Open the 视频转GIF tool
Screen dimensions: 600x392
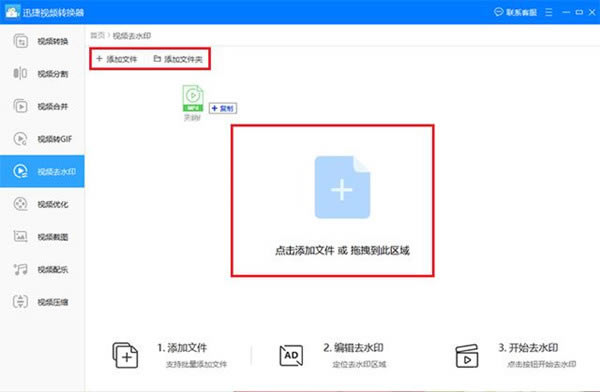[42, 139]
